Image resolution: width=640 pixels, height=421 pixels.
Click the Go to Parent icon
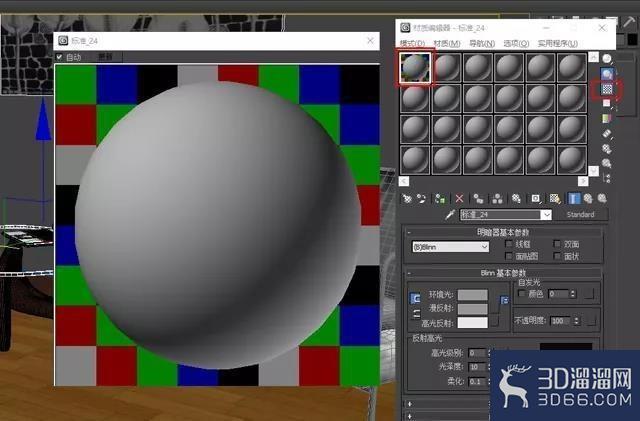[x=588, y=198]
